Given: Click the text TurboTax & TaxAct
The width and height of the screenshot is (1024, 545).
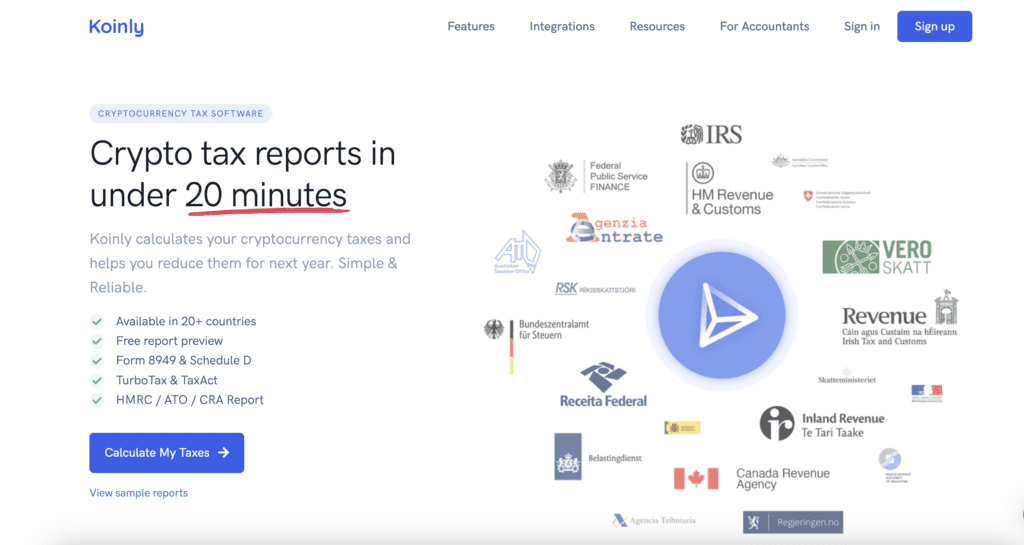Looking at the screenshot, I should [x=167, y=380].
